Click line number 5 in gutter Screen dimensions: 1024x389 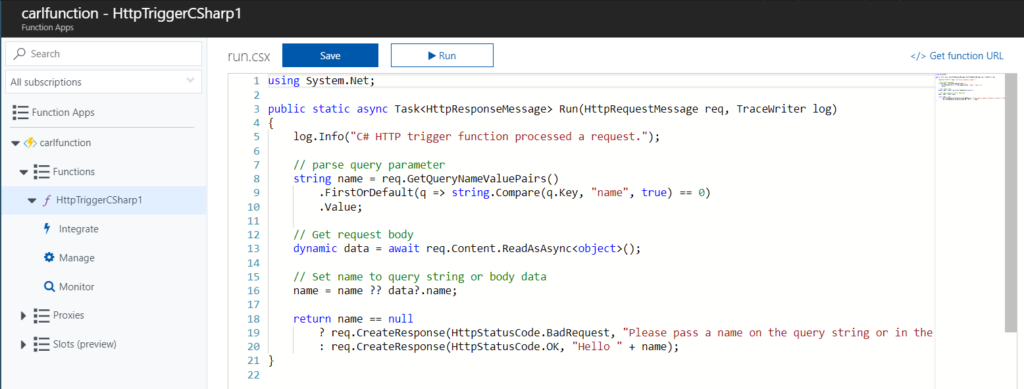[257, 136]
